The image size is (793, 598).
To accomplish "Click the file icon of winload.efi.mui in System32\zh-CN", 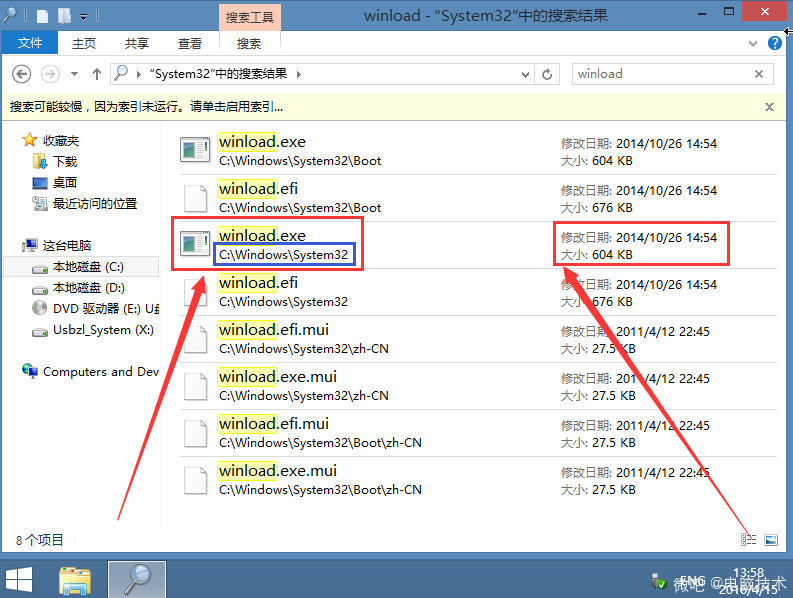I will click(x=195, y=339).
